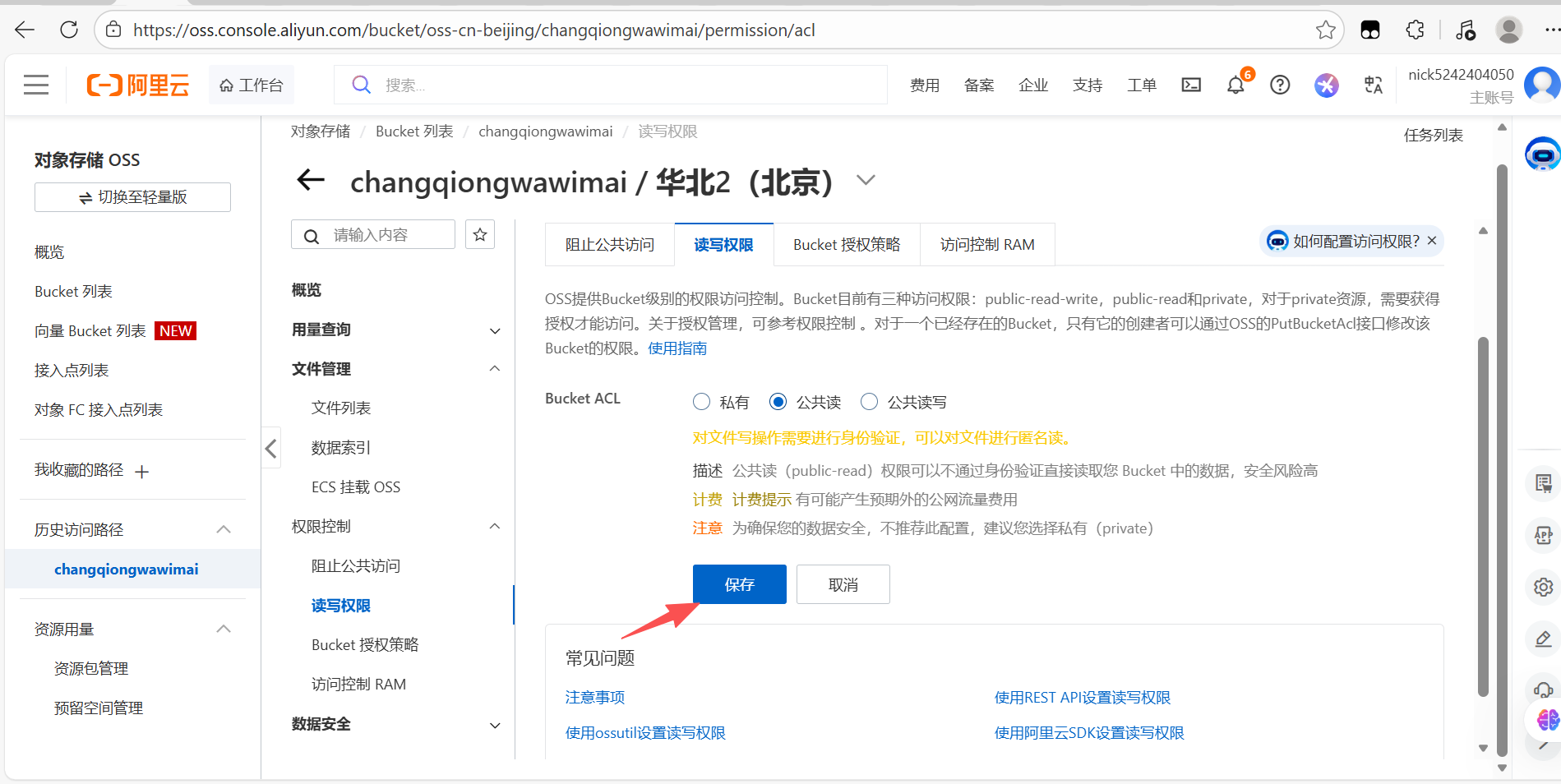Click 切换至轻量版 button
This screenshot has width=1561, height=784.
click(x=132, y=197)
